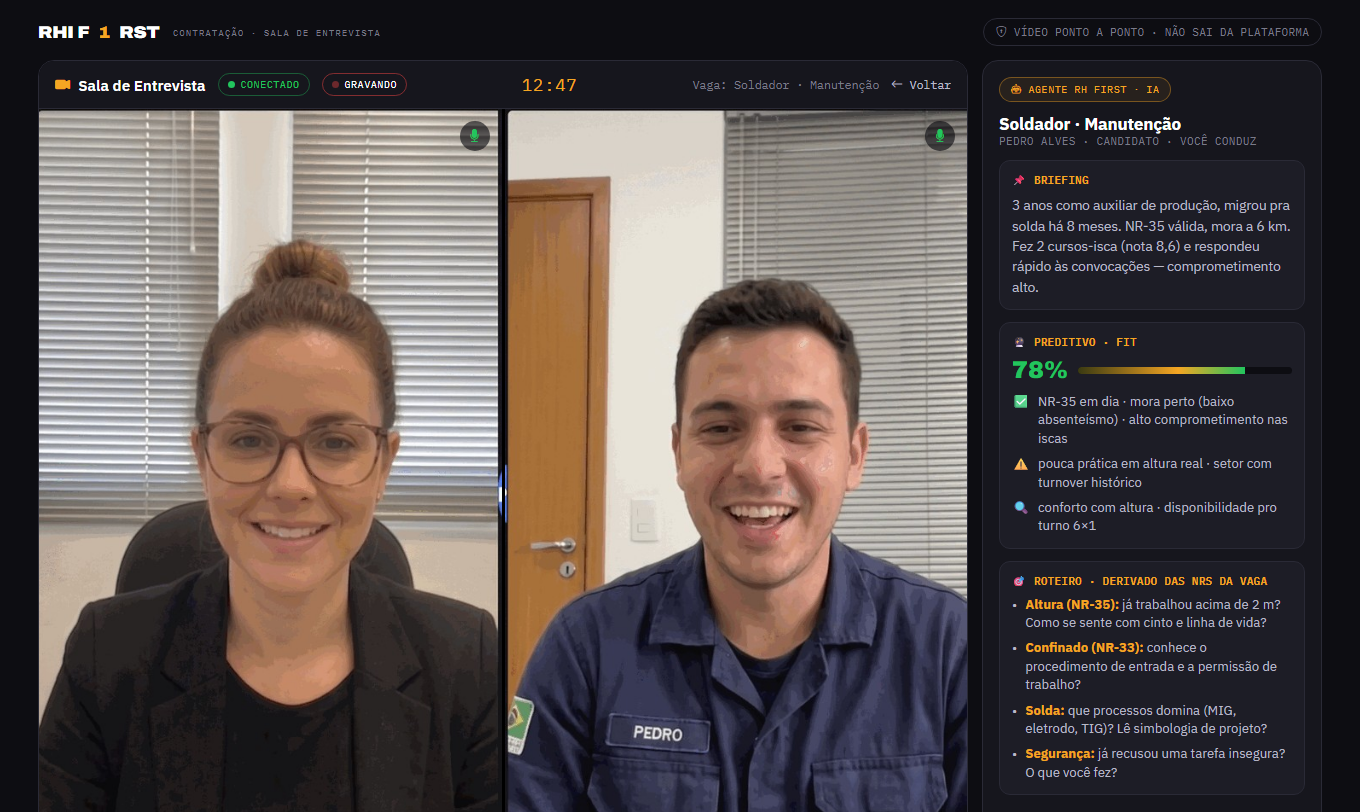Screen dimensions: 1360x812
Task: Click the Segurança script question
Action: (1155, 763)
